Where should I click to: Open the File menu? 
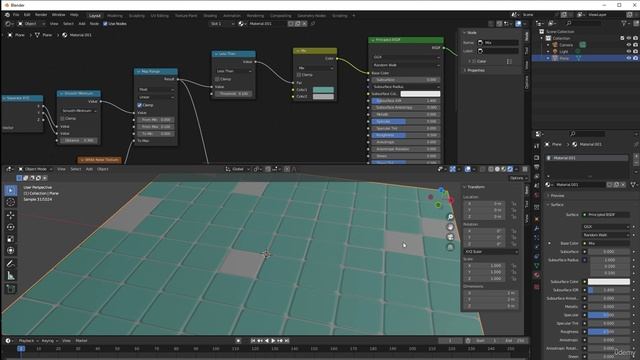pos(16,15)
